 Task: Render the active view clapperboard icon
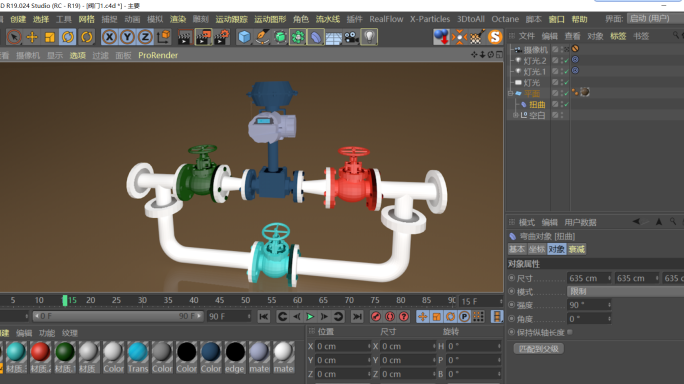(x=185, y=37)
